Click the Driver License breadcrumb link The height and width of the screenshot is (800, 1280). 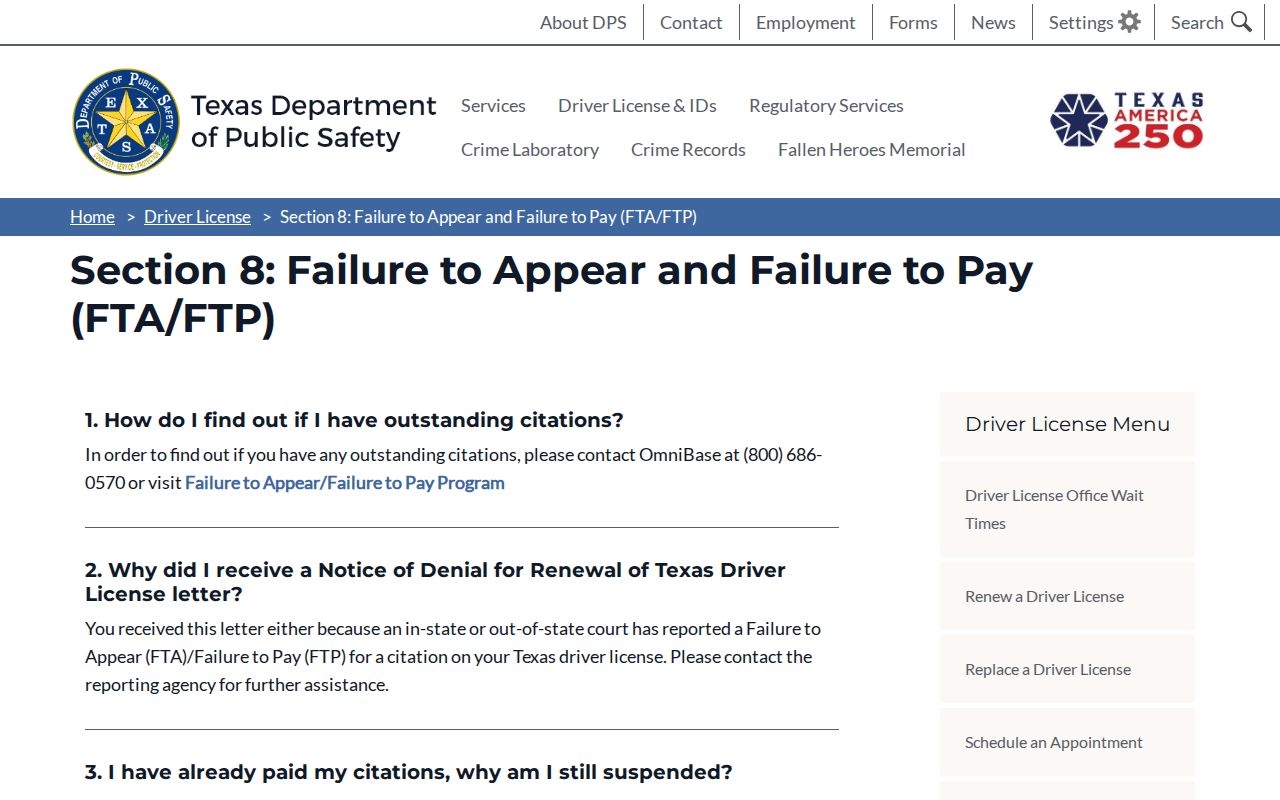coord(197,217)
